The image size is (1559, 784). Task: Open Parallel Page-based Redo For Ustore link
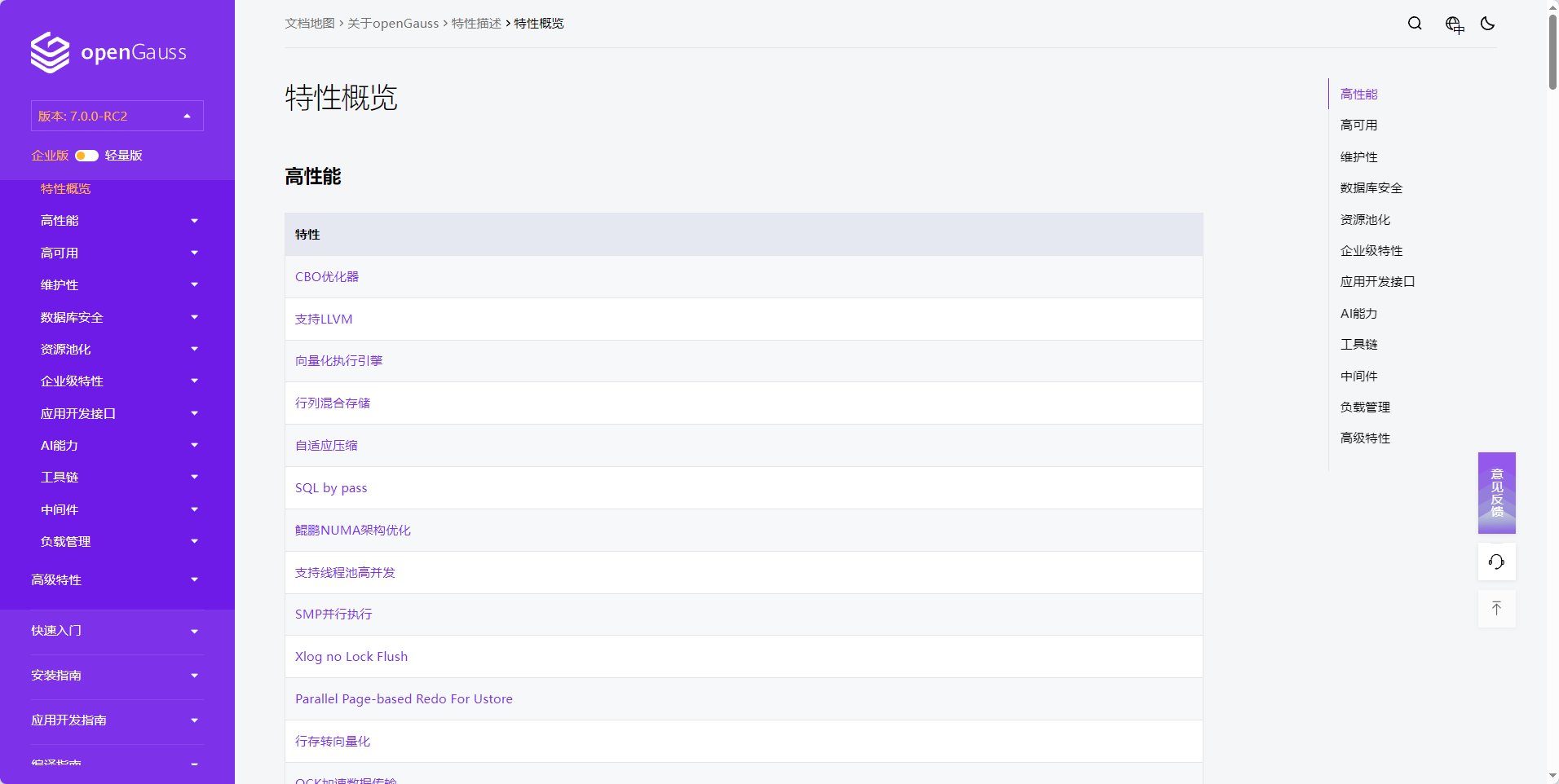pyautogui.click(x=404, y=699)
